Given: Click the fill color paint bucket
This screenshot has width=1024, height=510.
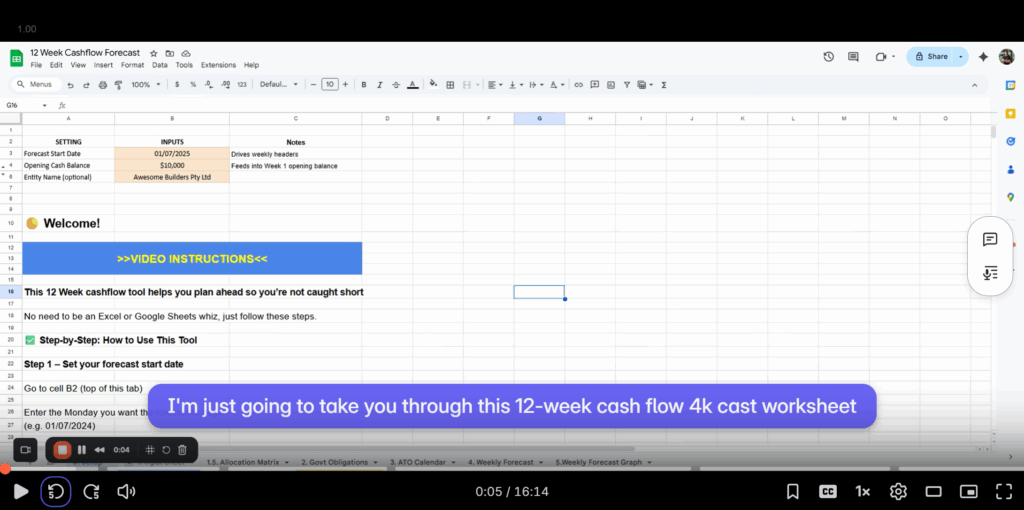Looking at the screenshot, I should pos(433,85).
